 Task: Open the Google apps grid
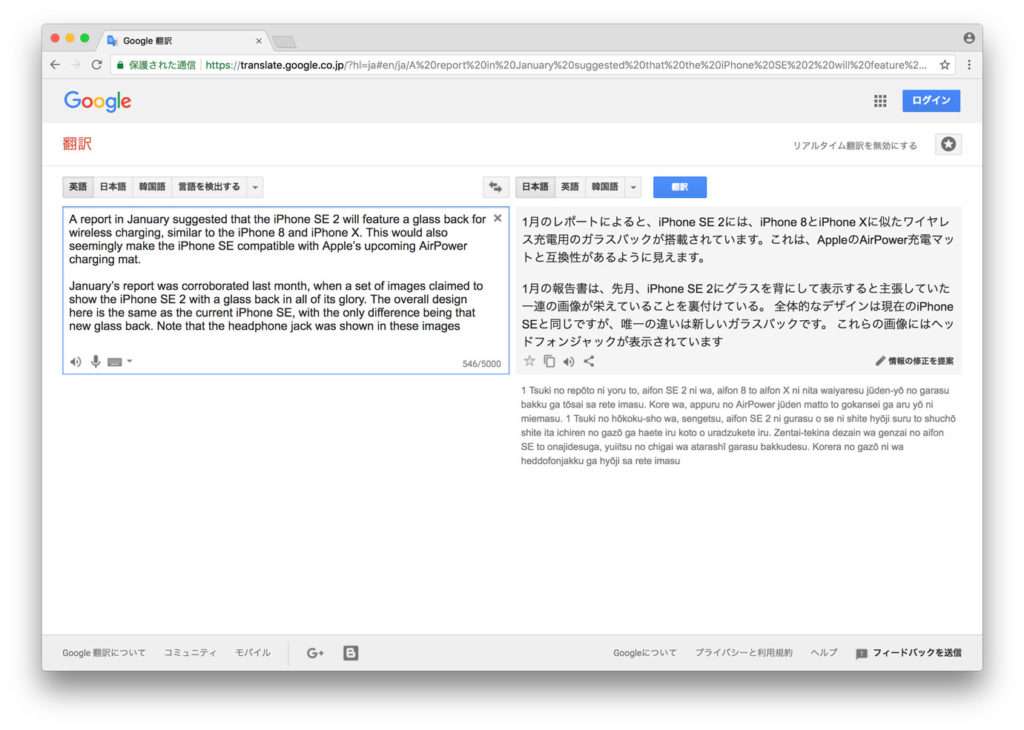pos(880,101)
